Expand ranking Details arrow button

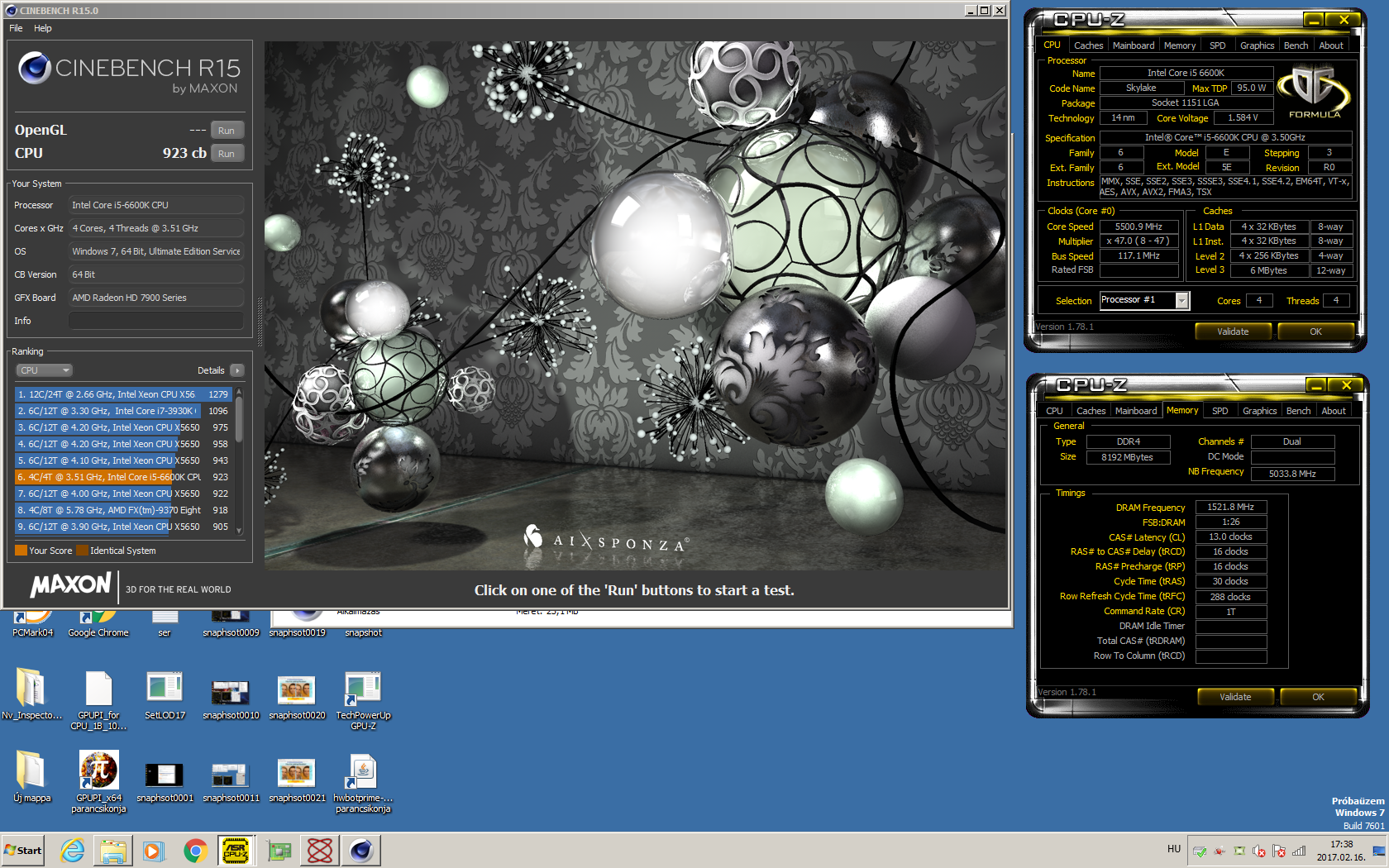click(237, 370)
